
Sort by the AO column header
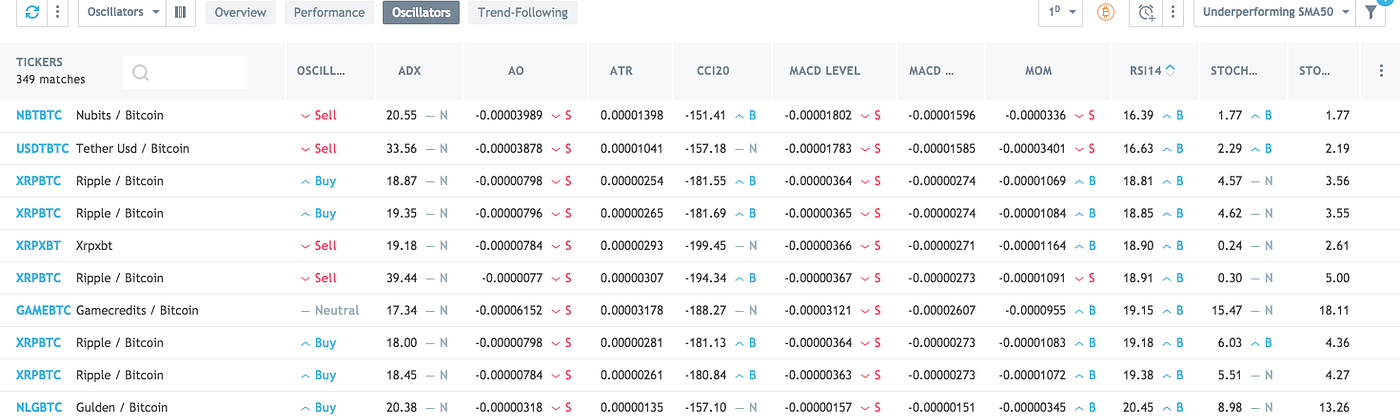pos(516,71)
